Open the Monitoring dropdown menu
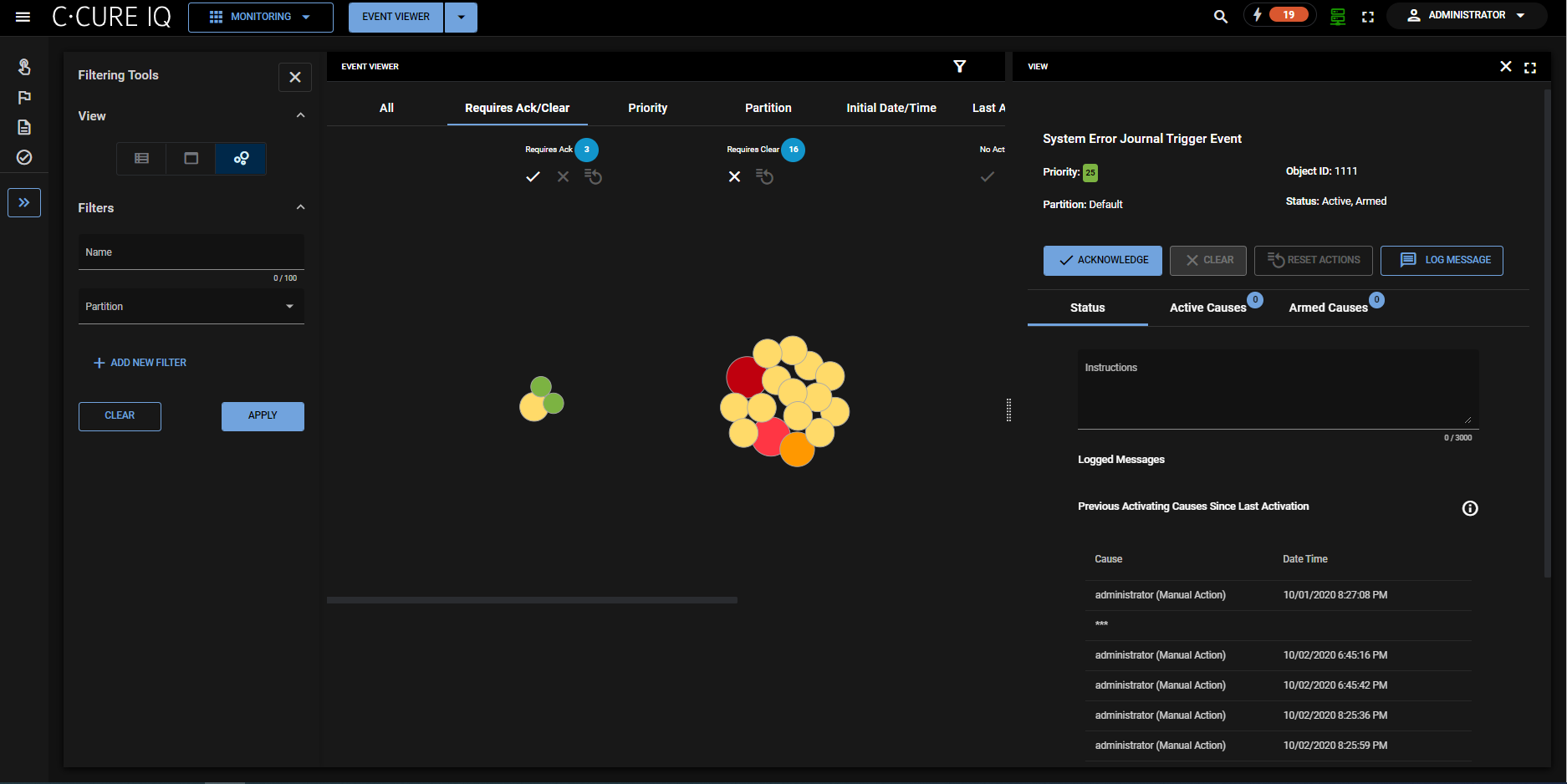This screenshot has width=1567, height=784. tap(260, 17)
